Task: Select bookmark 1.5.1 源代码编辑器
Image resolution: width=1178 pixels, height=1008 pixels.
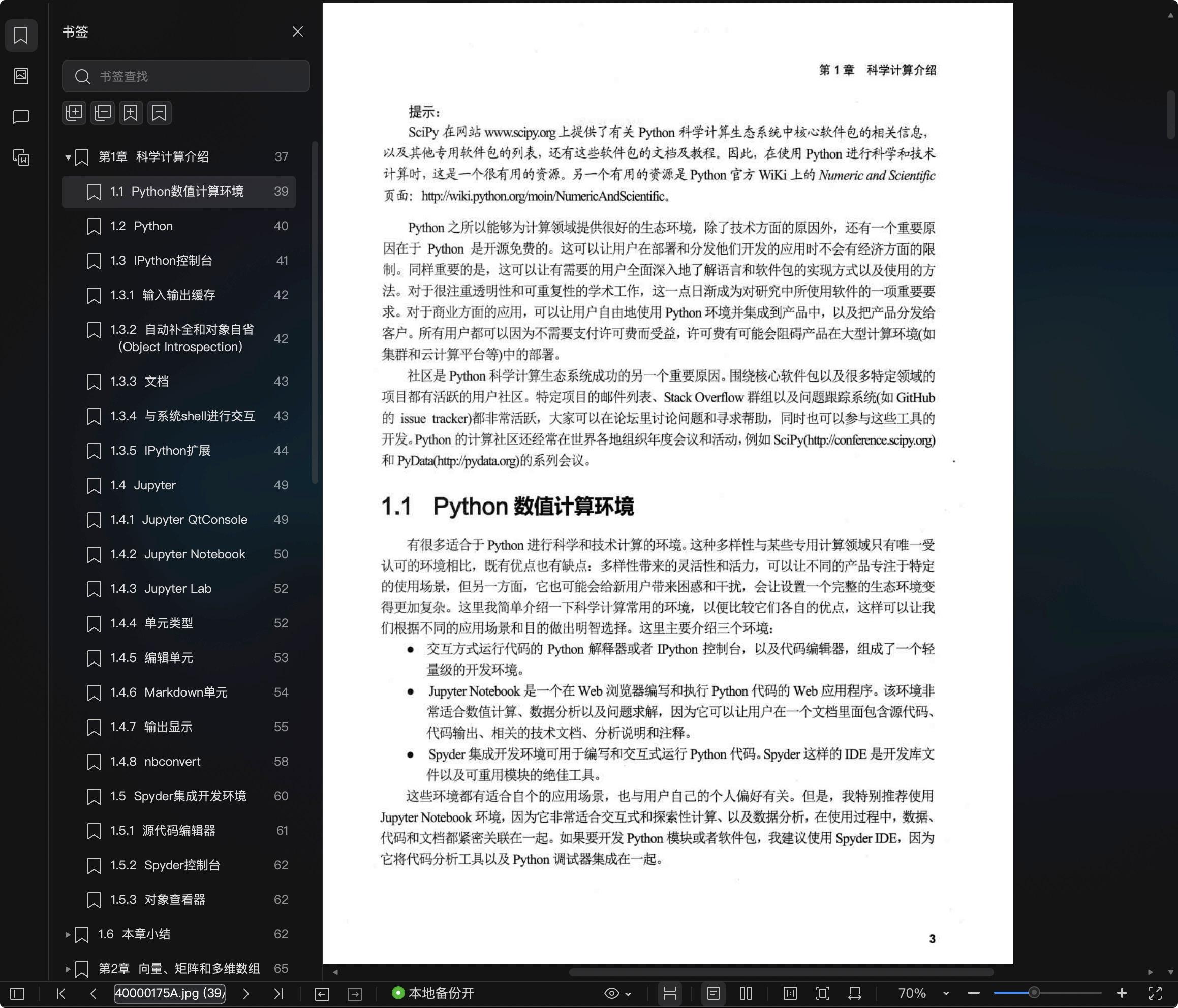Action: coord(179,831)
